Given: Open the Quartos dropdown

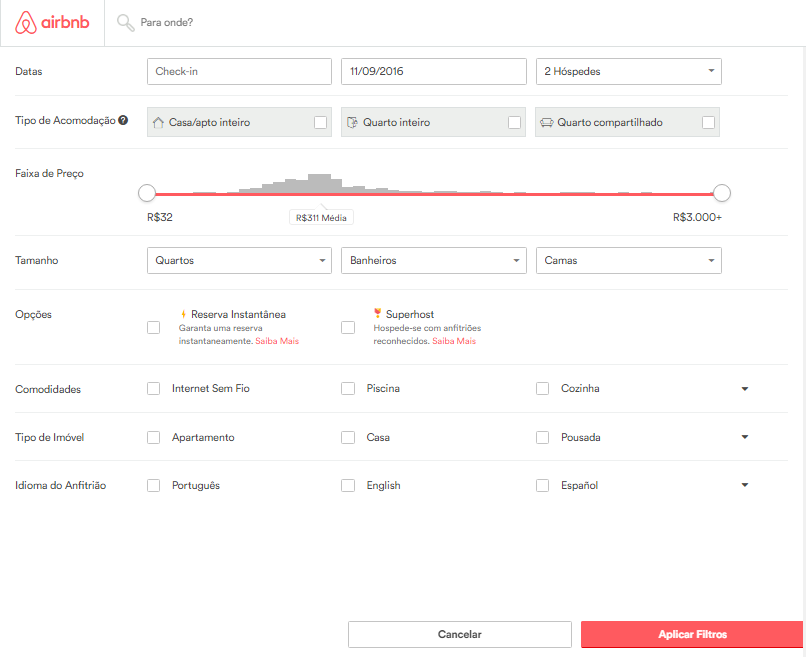Looking at the screenshot, I should click(239, 260).
